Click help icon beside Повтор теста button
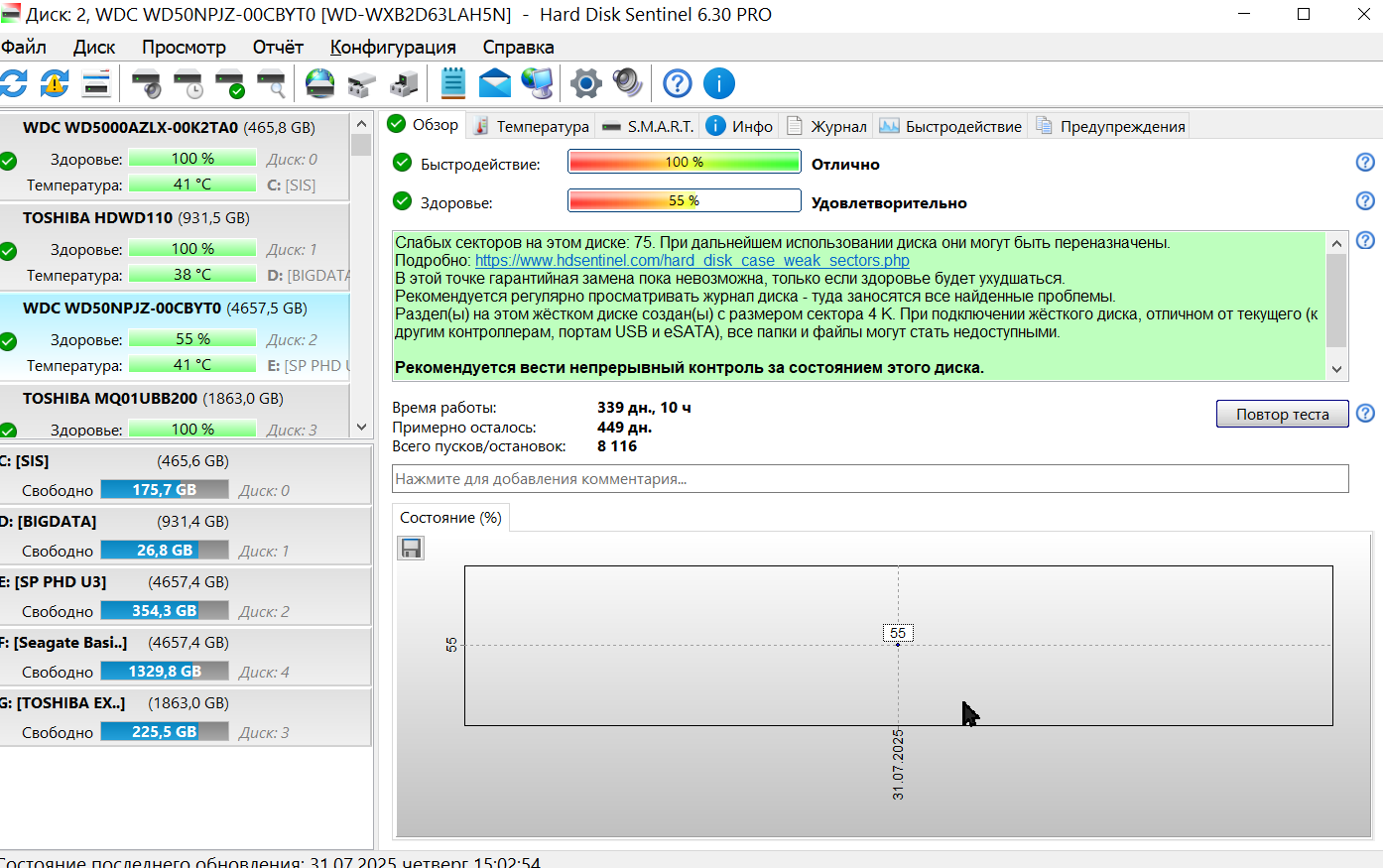This screenshot has height=868, width=1383. click(x=1365, y=414)
